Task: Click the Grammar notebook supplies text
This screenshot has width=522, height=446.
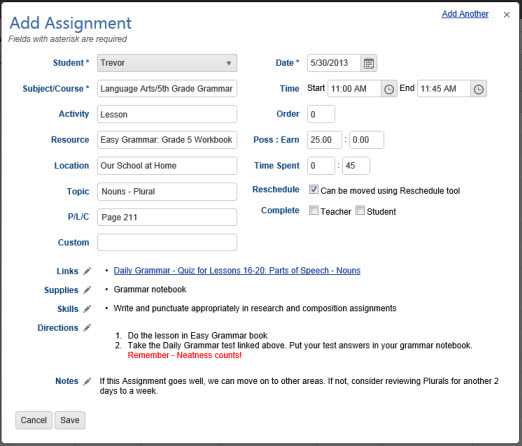Action: pyautogui.click(x=150, y=289)
